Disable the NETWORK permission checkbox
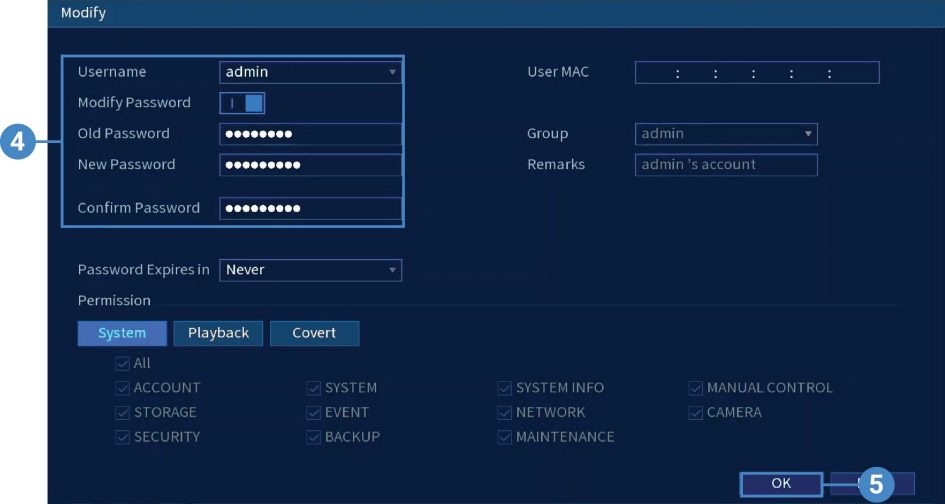The width and height of the screenshot is (945, 504). click(x=505, y=412)
